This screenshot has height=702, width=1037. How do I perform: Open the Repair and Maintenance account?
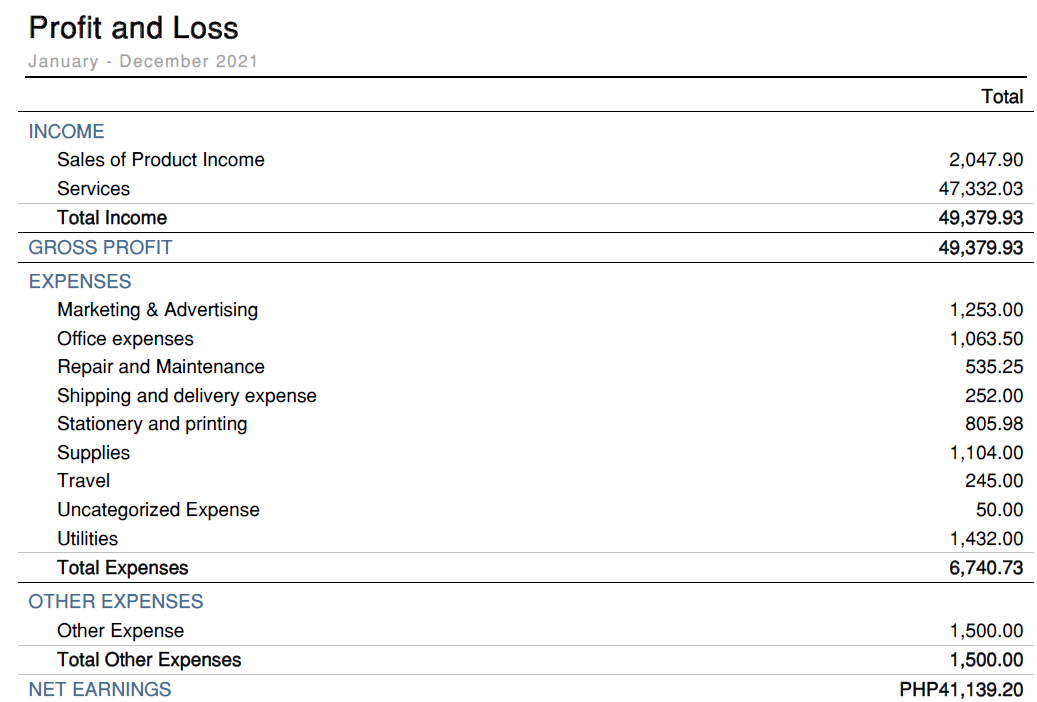pos(160,367)
